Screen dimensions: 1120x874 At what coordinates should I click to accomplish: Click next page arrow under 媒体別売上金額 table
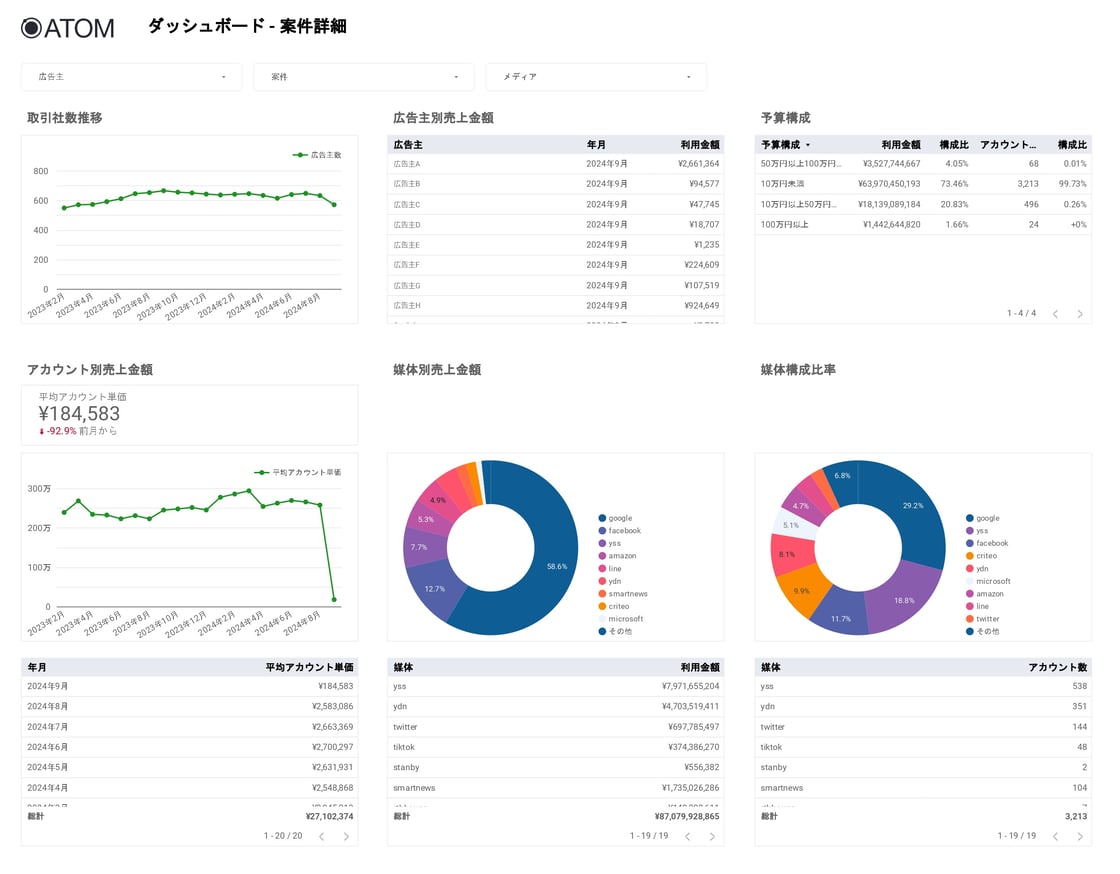click(x=711, y=837)
